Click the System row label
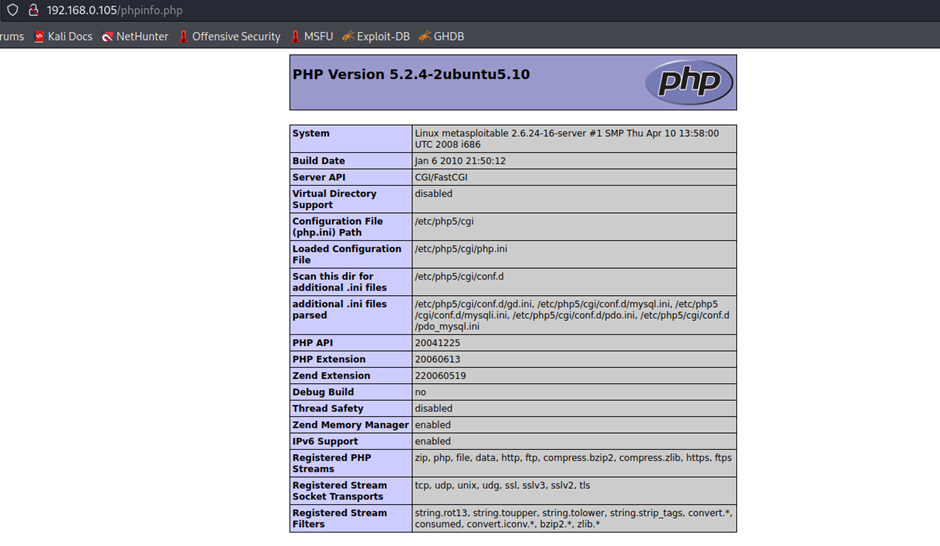The height and width of the screenshot is (546, 940). [x=311, y=133]
